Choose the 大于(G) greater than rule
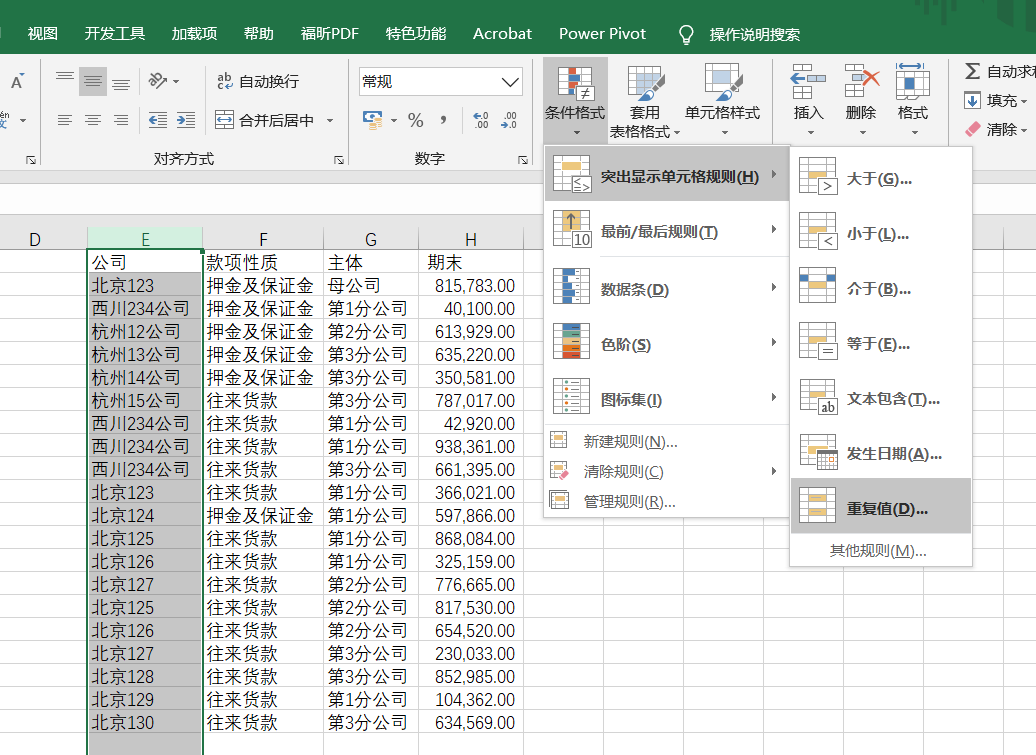1036x755 pixels. point(881,178)
